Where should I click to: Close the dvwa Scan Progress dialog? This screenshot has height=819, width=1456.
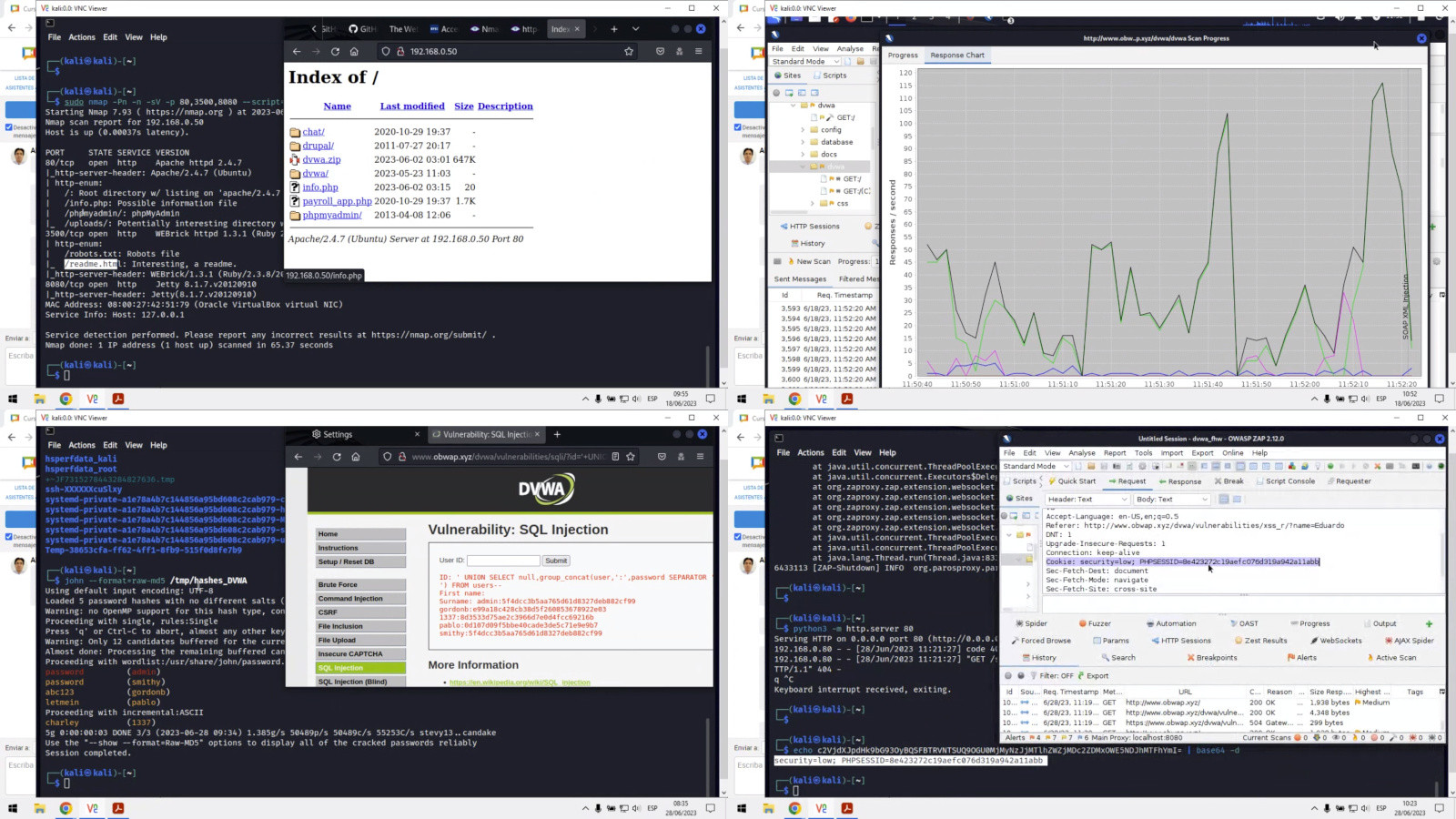tap(1421, 38)
